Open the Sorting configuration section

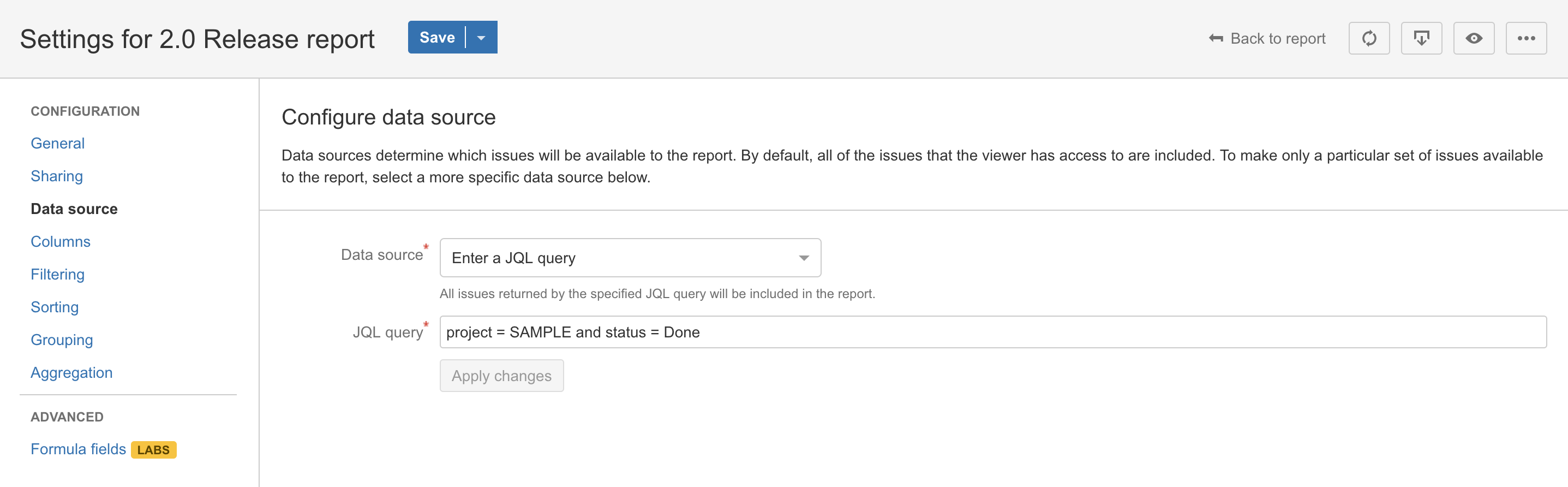pyautogui.click(x=55, y=307)
